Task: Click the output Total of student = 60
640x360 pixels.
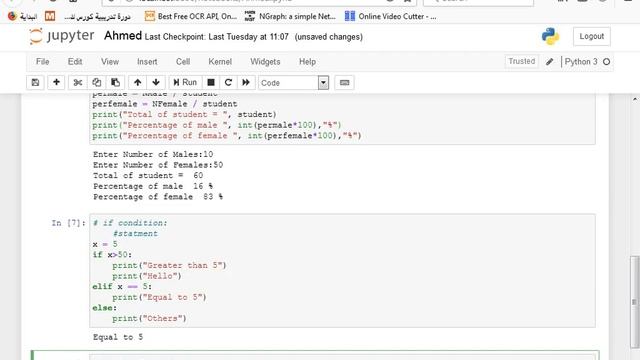Action: tap(148, 176)
